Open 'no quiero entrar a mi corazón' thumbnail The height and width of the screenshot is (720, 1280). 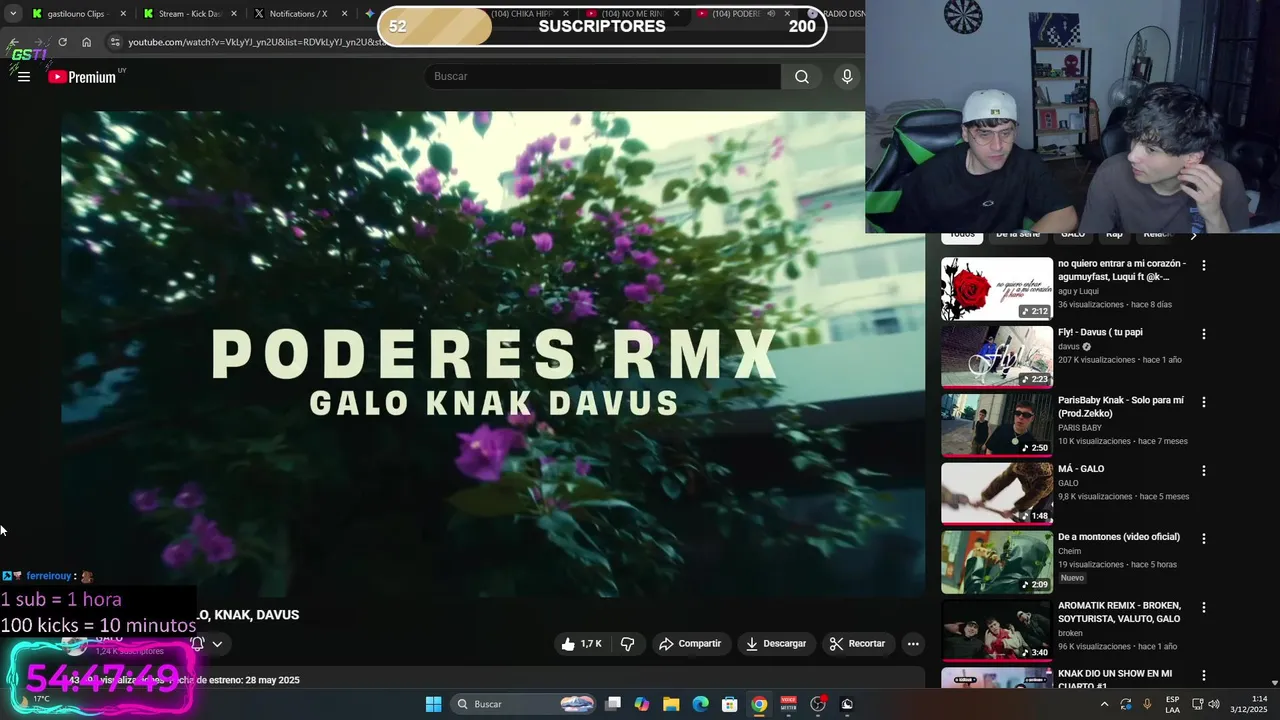coord(997,289)
